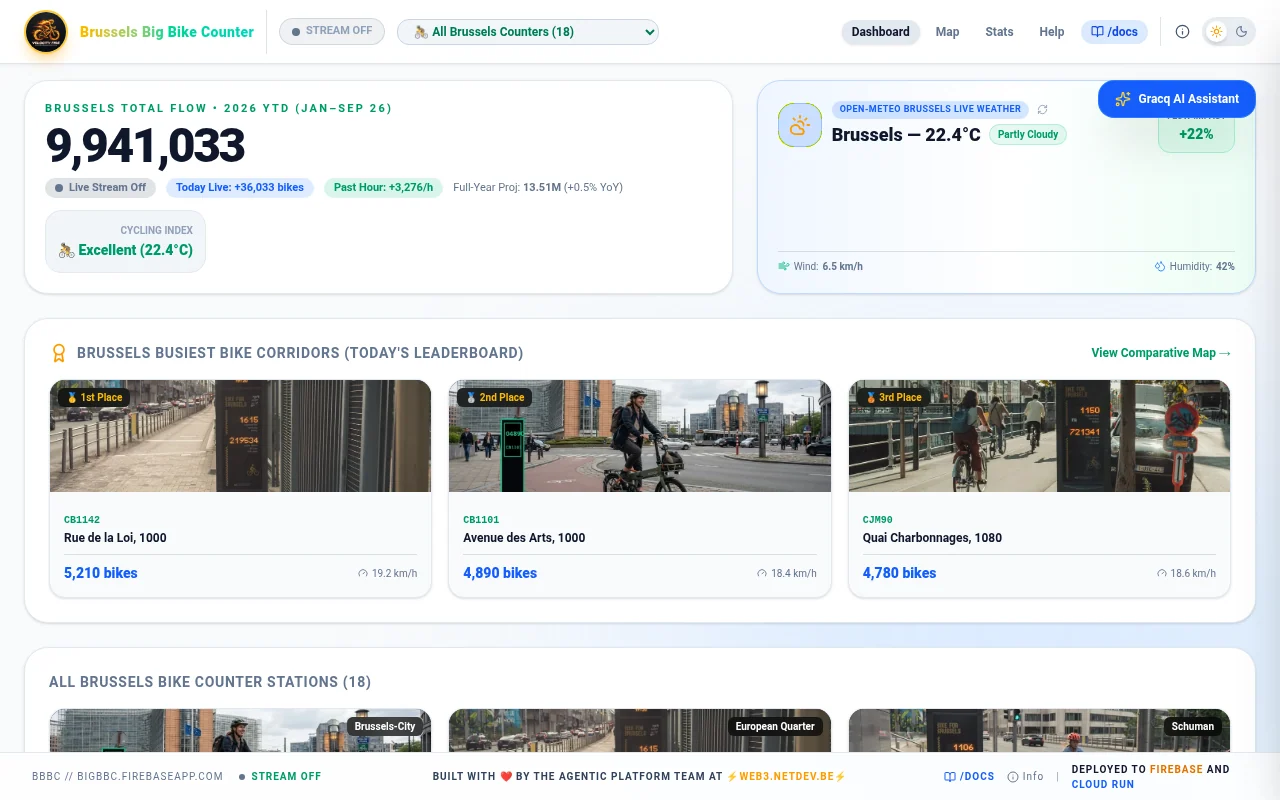
Task: Click the partly cloudy weather icon
Action: 800,125
